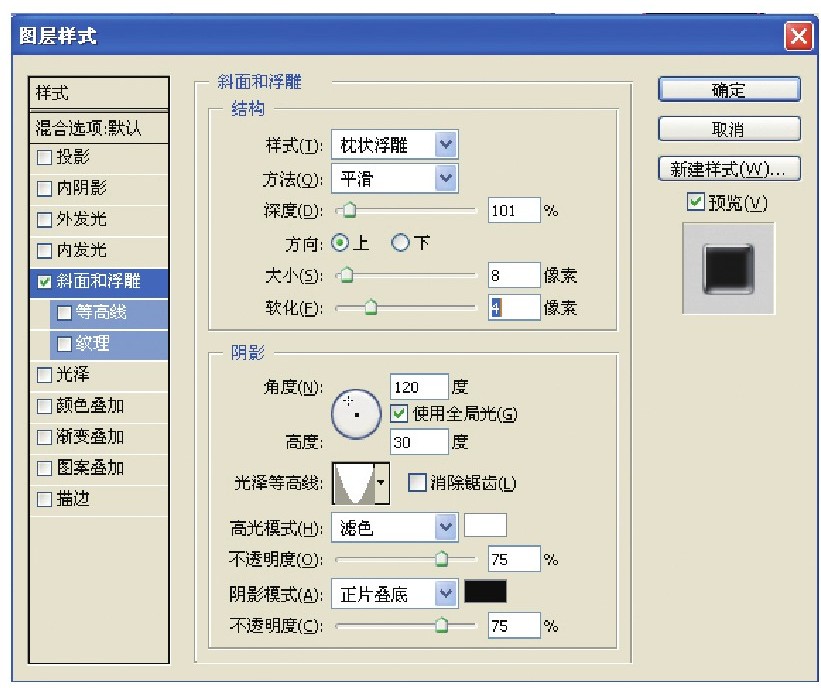821x688 pixels.
Task: Expand the 光泽等高线 contour picker arrow
Action: pos(382,483)
